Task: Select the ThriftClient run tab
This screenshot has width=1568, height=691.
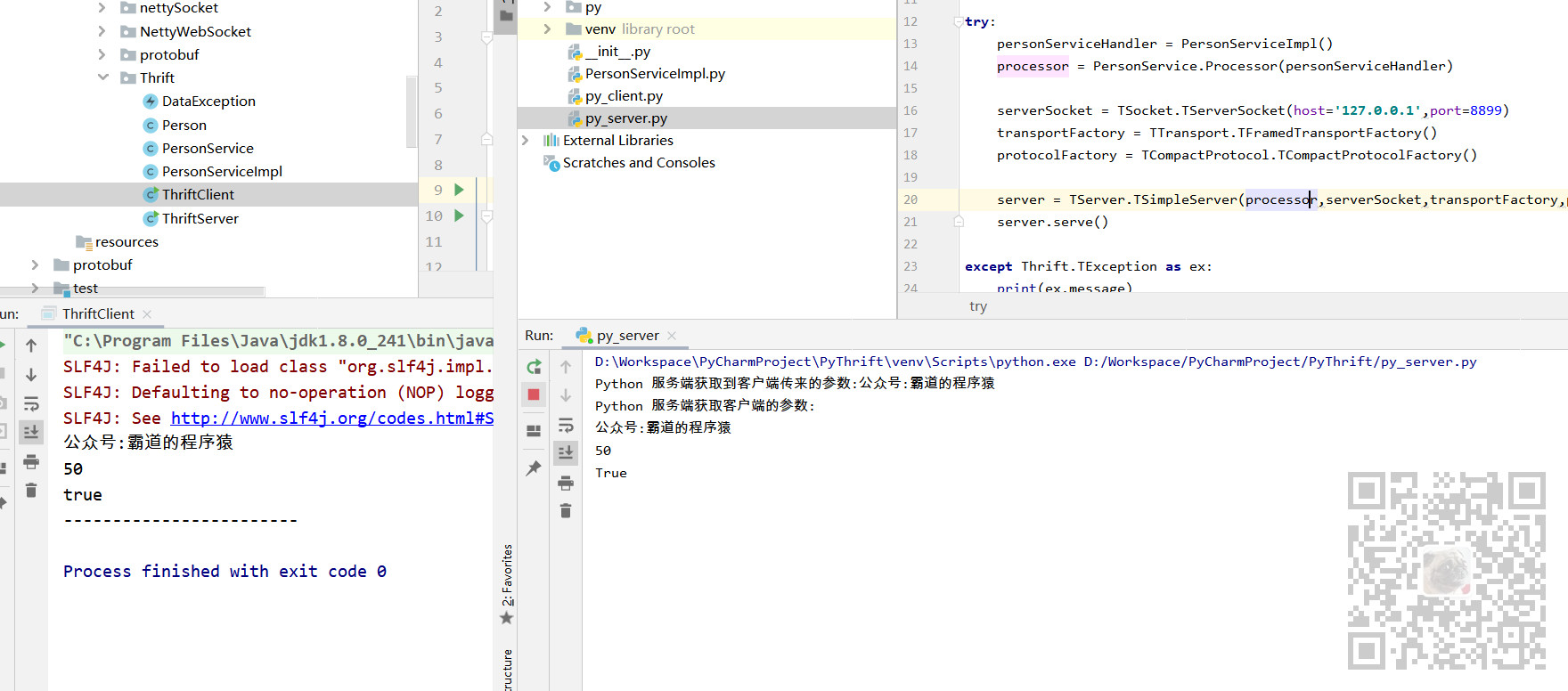Action: coord(98,313)
